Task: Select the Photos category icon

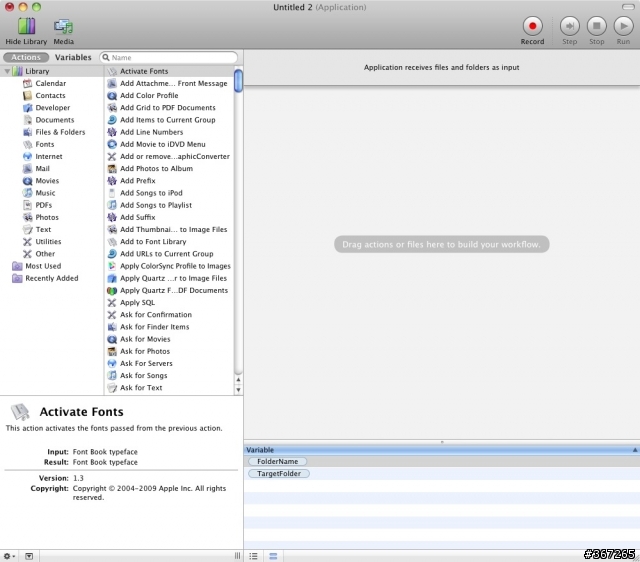Action: [27, 218]
